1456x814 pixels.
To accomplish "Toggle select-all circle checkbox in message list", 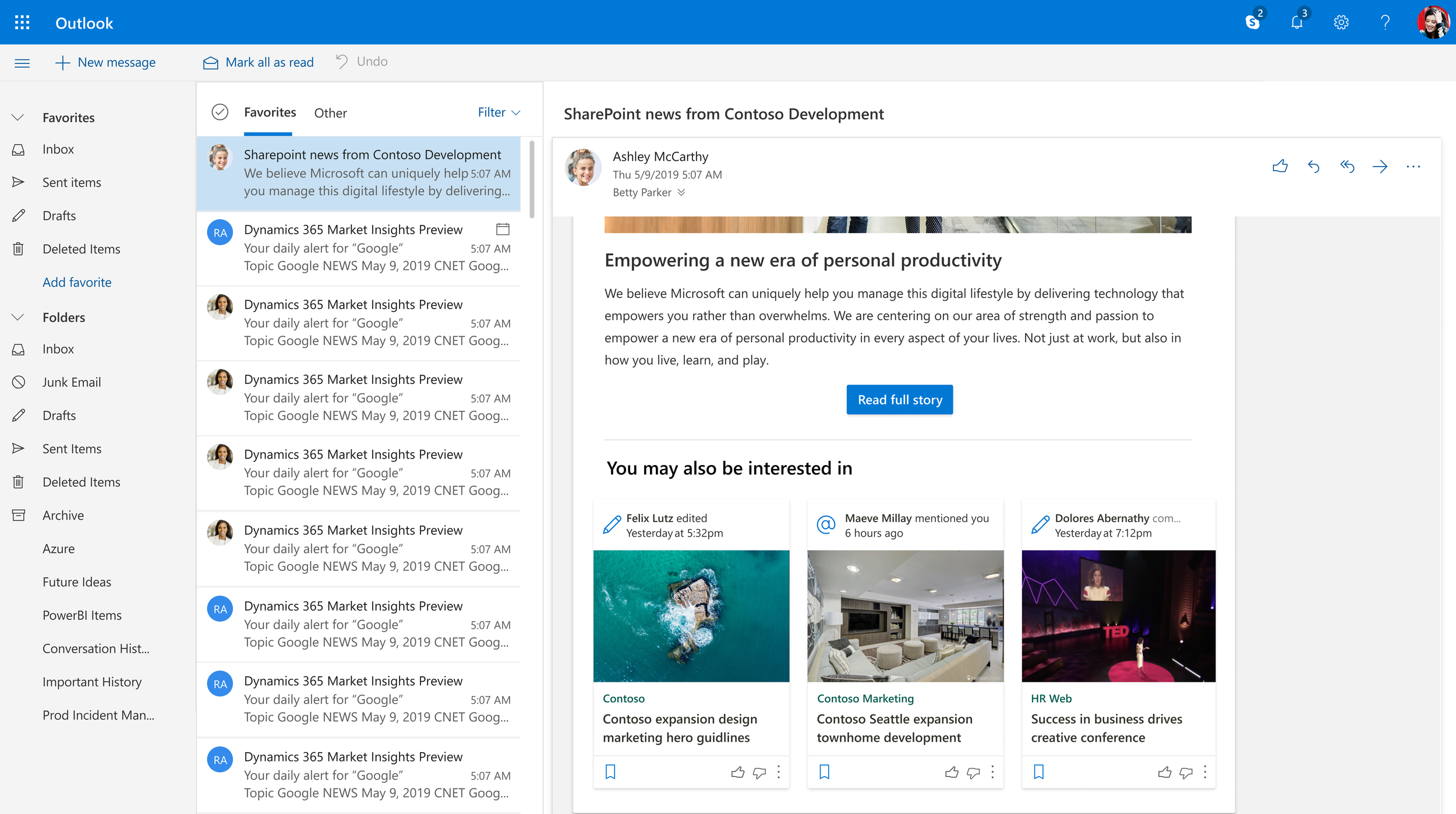I will [x=220, y=112].
